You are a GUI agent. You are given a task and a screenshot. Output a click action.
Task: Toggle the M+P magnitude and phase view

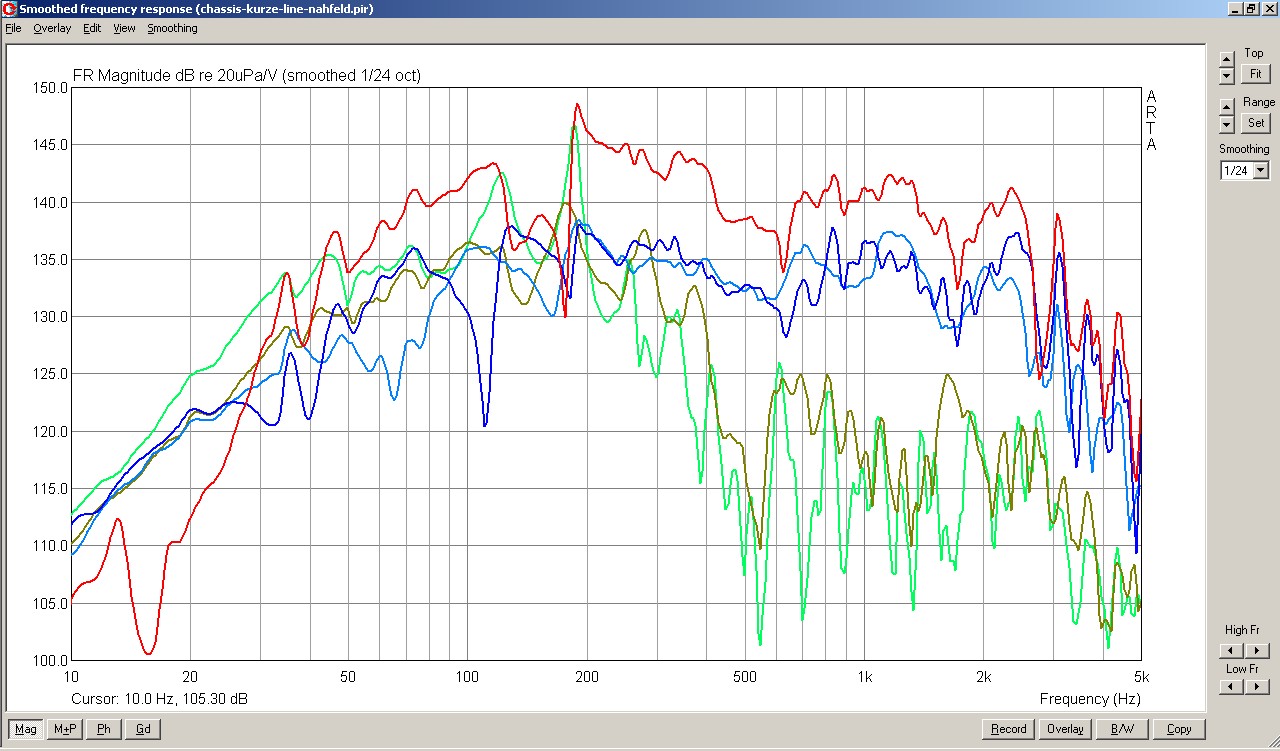click(65, 729)
